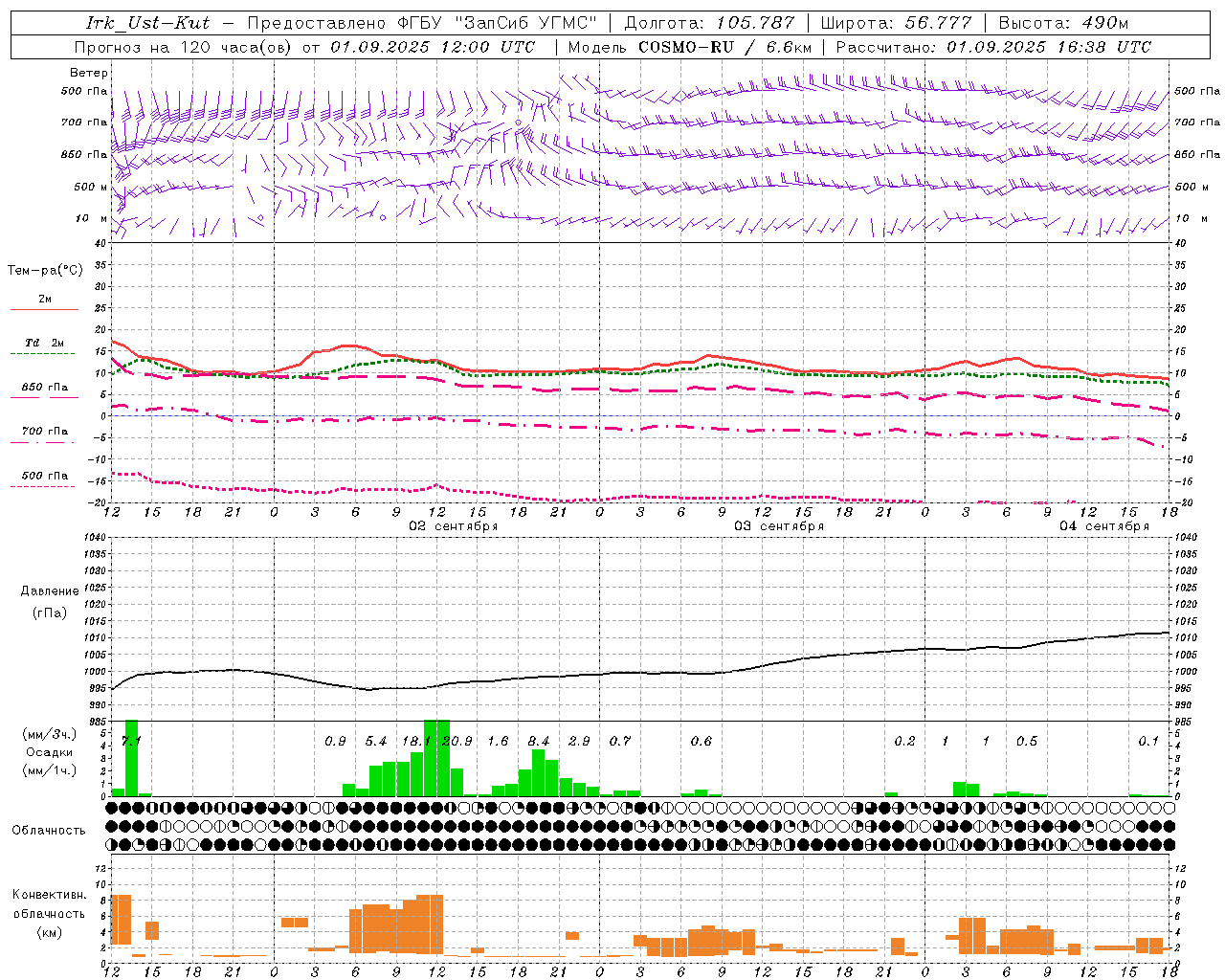Click the Рассчитано: 01.09.2025 16:38 UTC timestamp
The height and width of the screenshot is (980, 1225).
[993, 47]
